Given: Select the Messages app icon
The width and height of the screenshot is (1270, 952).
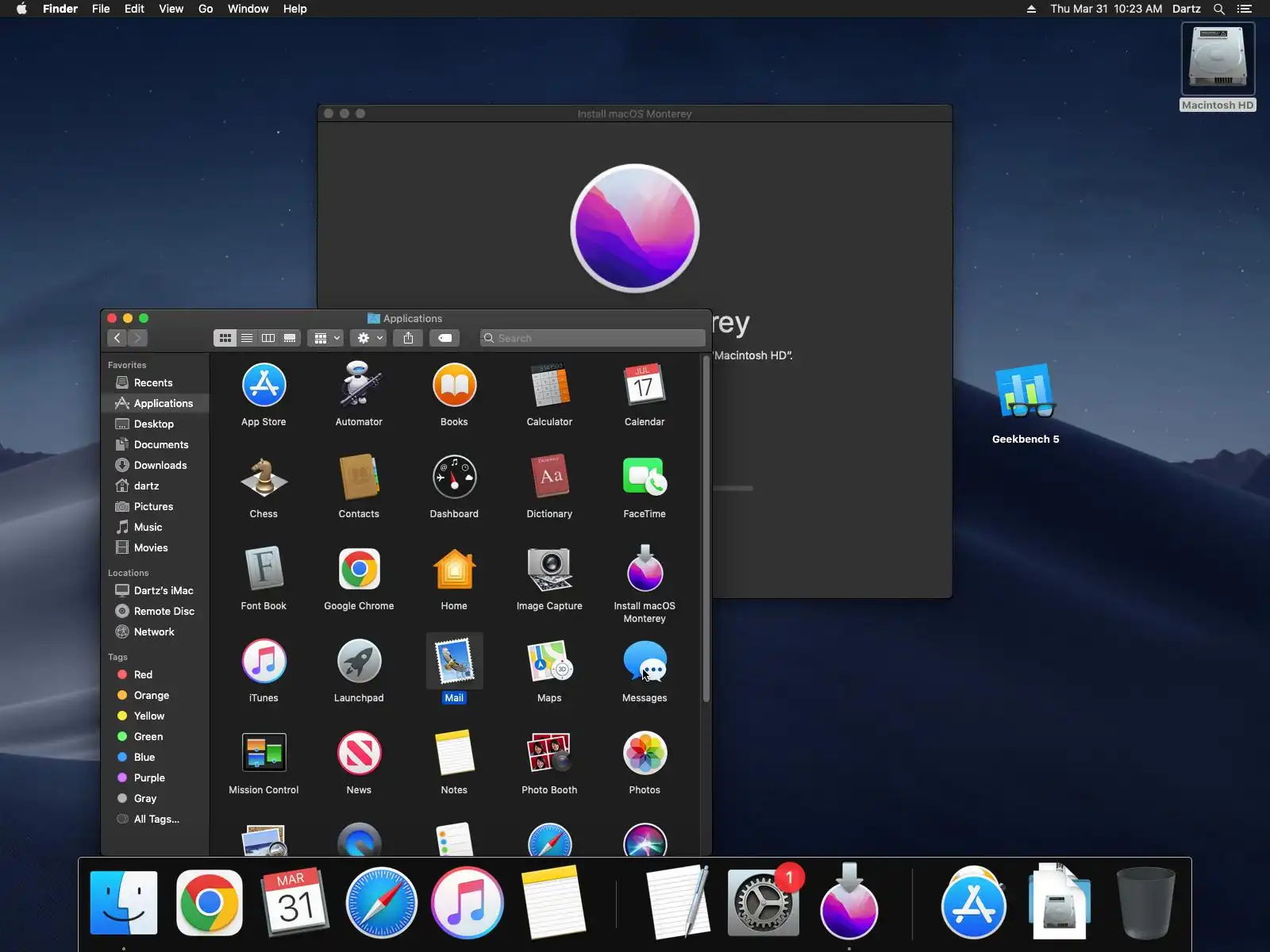Looking at the screenshot, I should (x=645, y=662).
